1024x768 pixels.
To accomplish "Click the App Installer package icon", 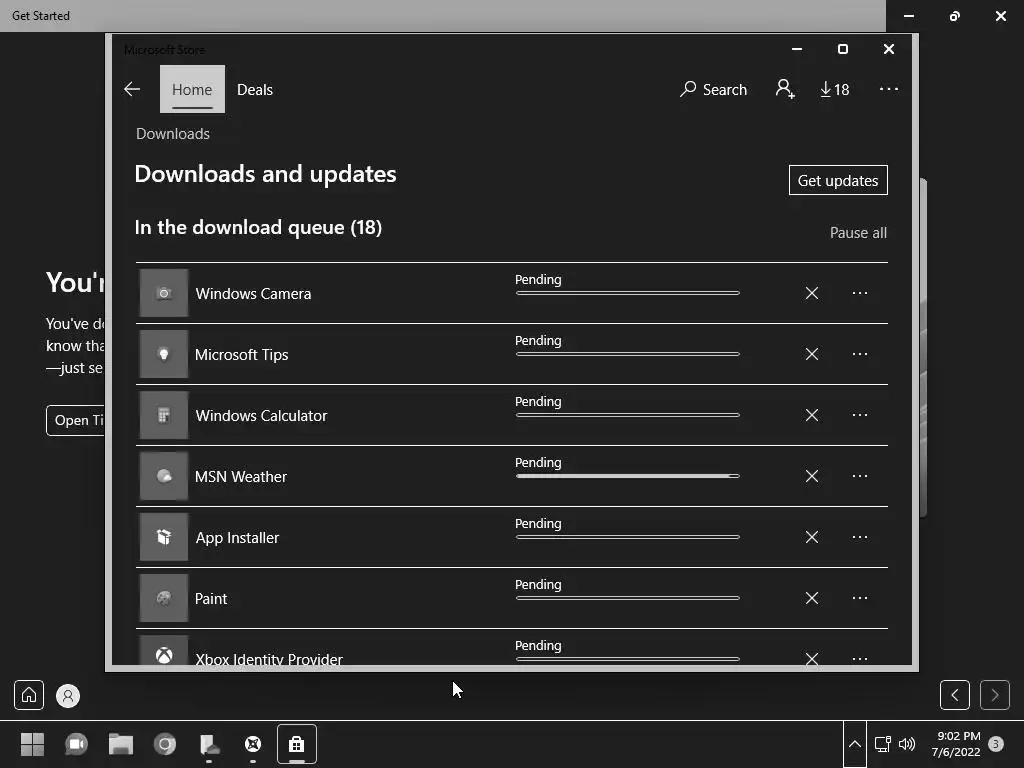I will [x=164, y=537].
